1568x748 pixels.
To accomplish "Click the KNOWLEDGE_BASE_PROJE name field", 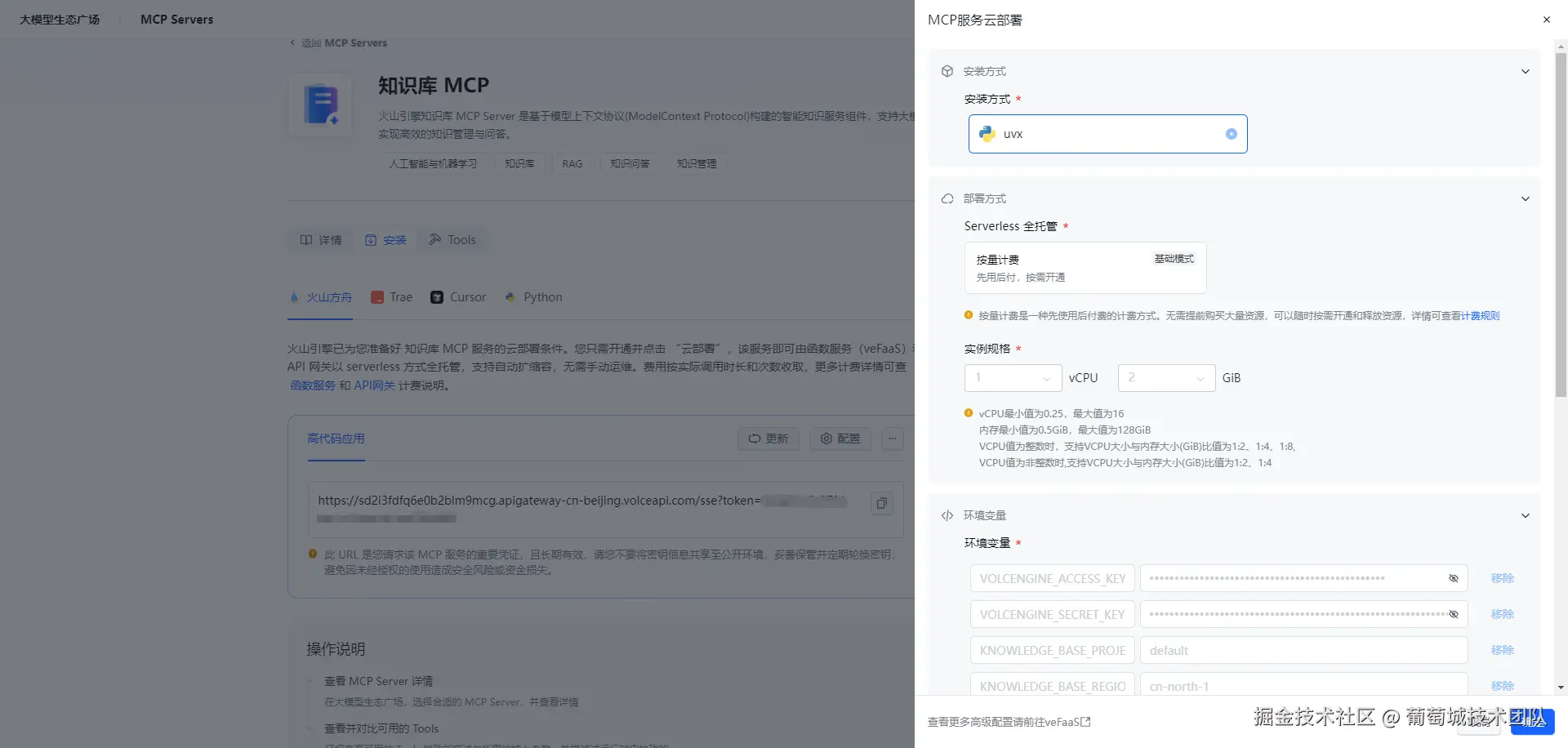I will 1053,650.
